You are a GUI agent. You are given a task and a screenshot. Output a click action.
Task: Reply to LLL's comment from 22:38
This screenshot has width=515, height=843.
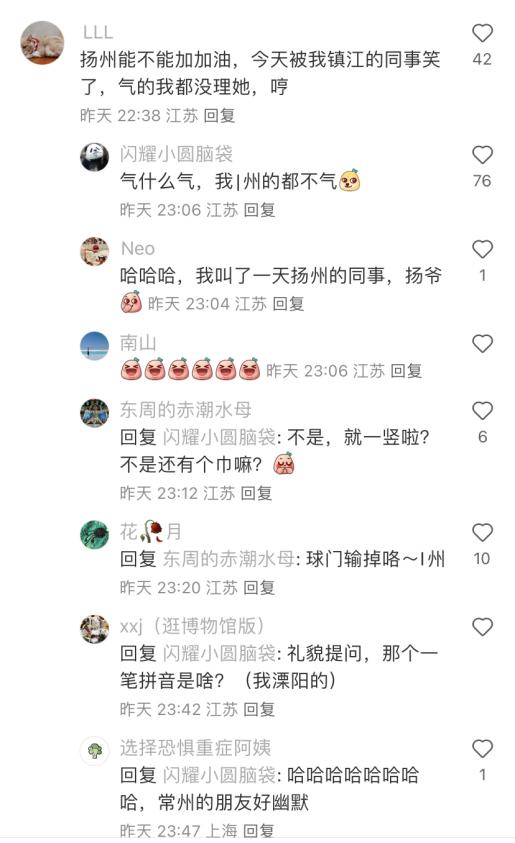[219, 116]
